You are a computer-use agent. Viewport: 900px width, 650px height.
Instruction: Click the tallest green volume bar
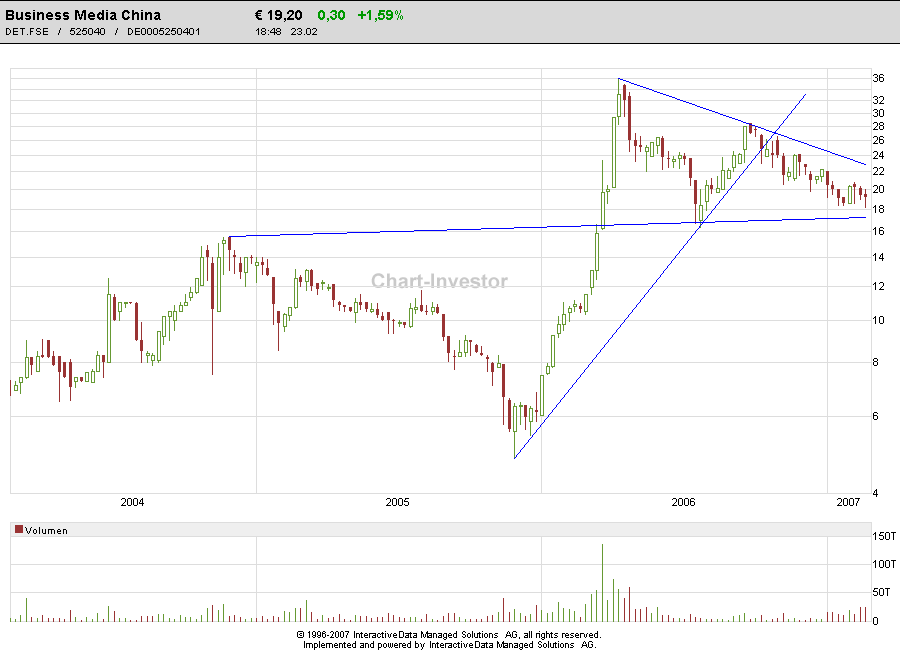601,580
